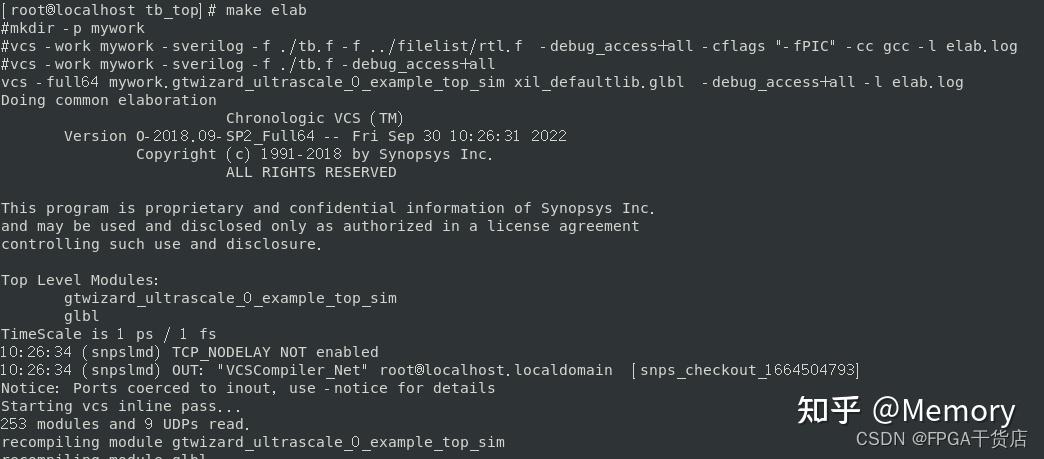Click the "xil_defaultlib.glbl" argument in vcs command
Screen dimensions: 1044x459
(x=599, y=82)
